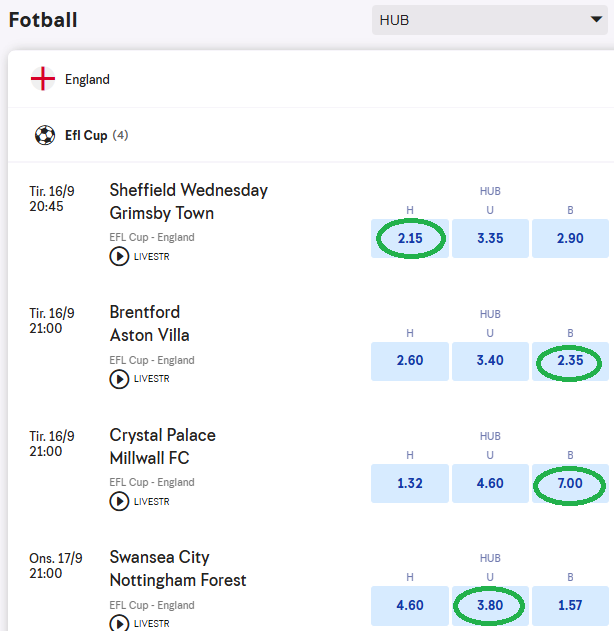Play livestream for Sheffield Wednesday match

[x=119, y=256]
